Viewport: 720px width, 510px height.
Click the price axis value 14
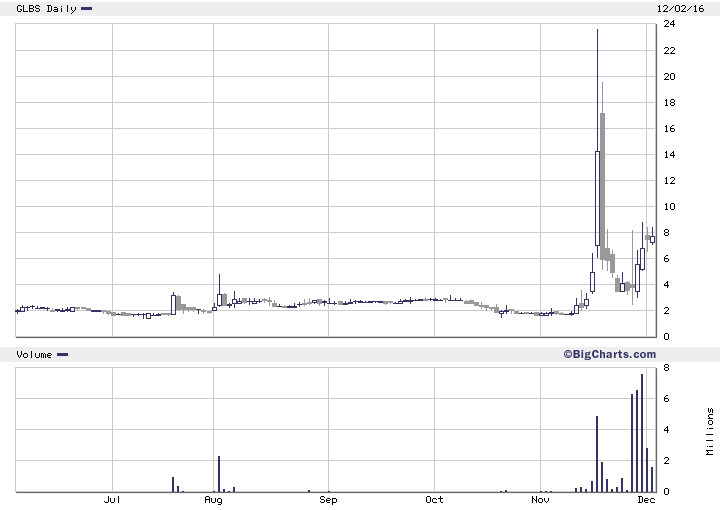point(669,155)
